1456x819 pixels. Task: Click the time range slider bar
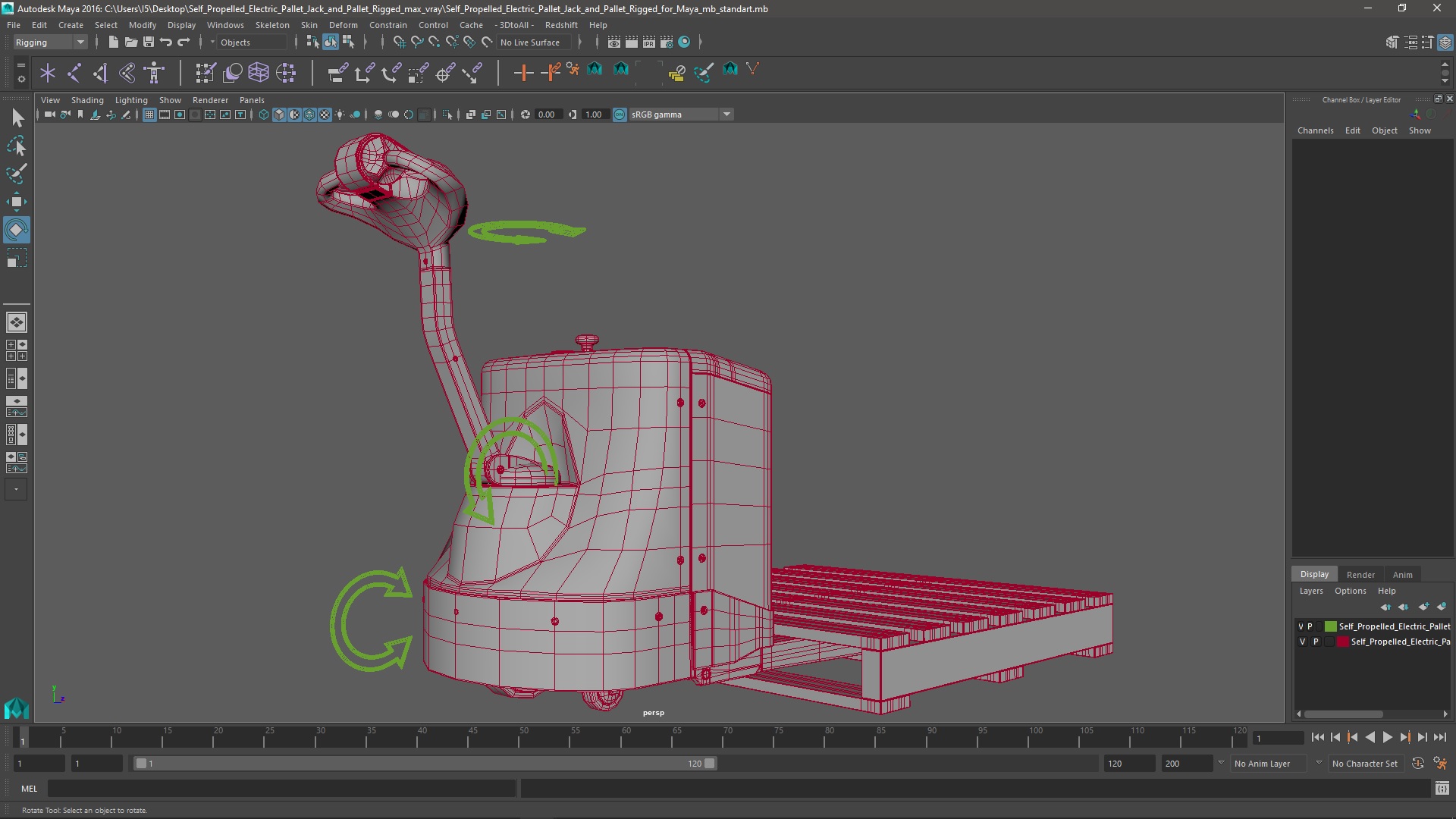click(425, 764)
